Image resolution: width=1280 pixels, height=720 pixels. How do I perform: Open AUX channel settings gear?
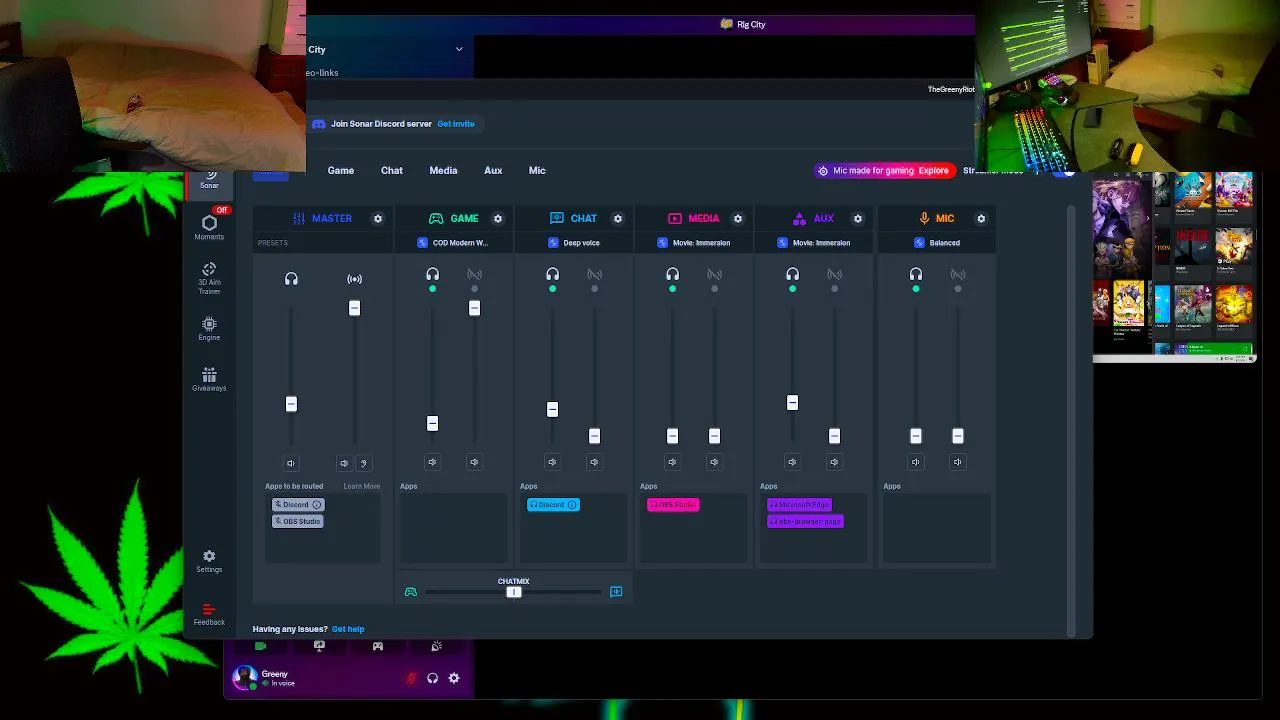pyautogui.click(x=858, y=218)
